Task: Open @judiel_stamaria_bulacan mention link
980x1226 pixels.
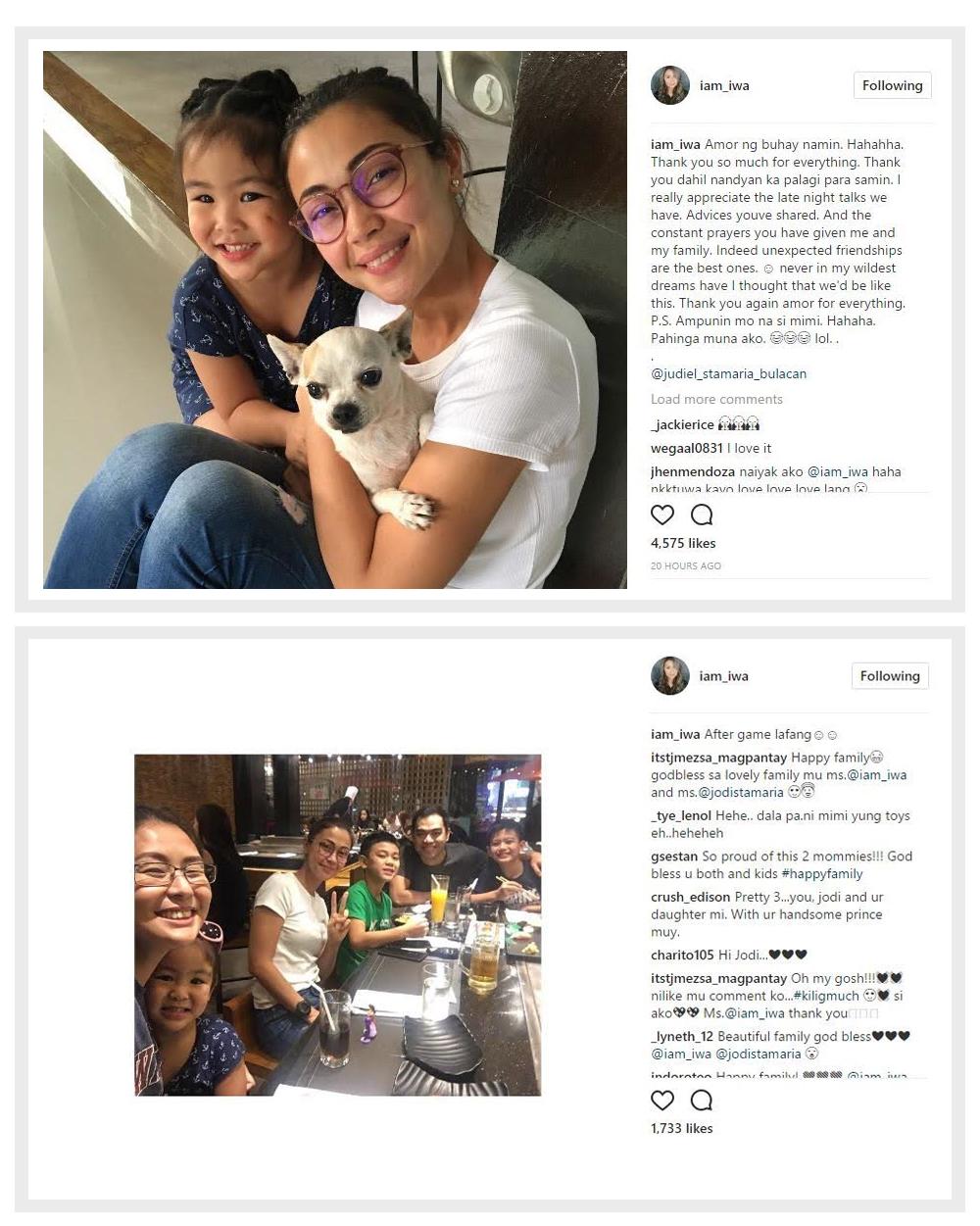Action: (728, 373)
